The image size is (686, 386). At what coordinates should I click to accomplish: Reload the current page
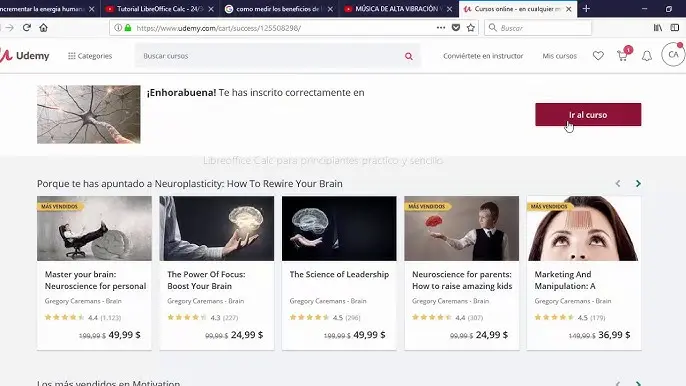[x=27, y=28]
